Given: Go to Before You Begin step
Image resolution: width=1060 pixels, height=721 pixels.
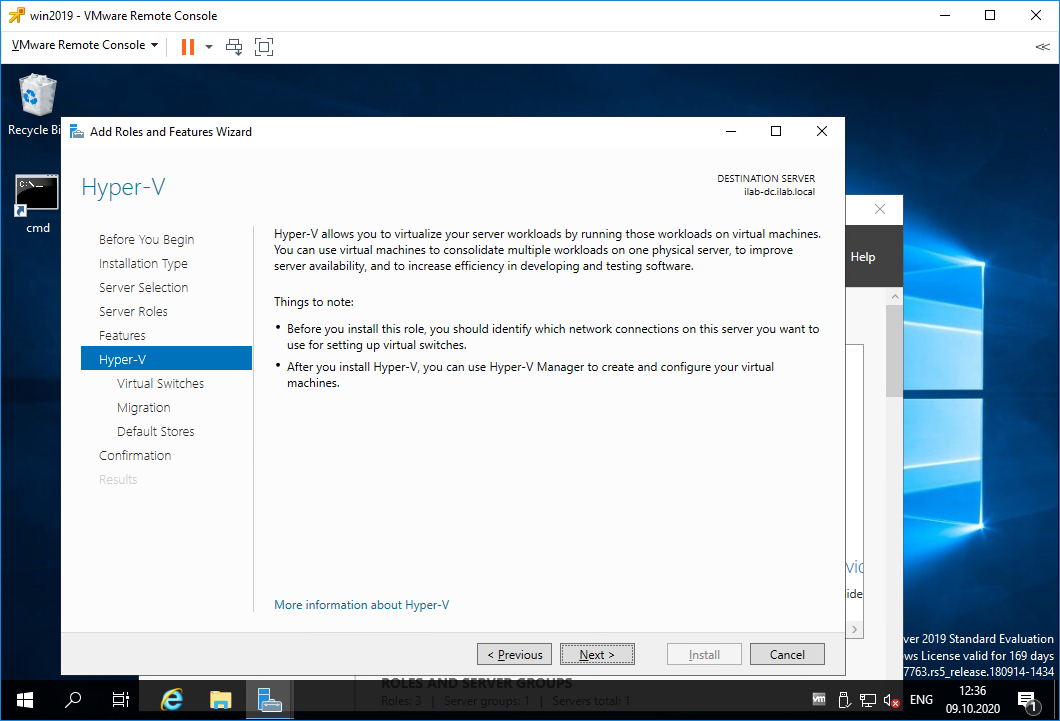Looking at the screenshot, I should click(146, 240).
